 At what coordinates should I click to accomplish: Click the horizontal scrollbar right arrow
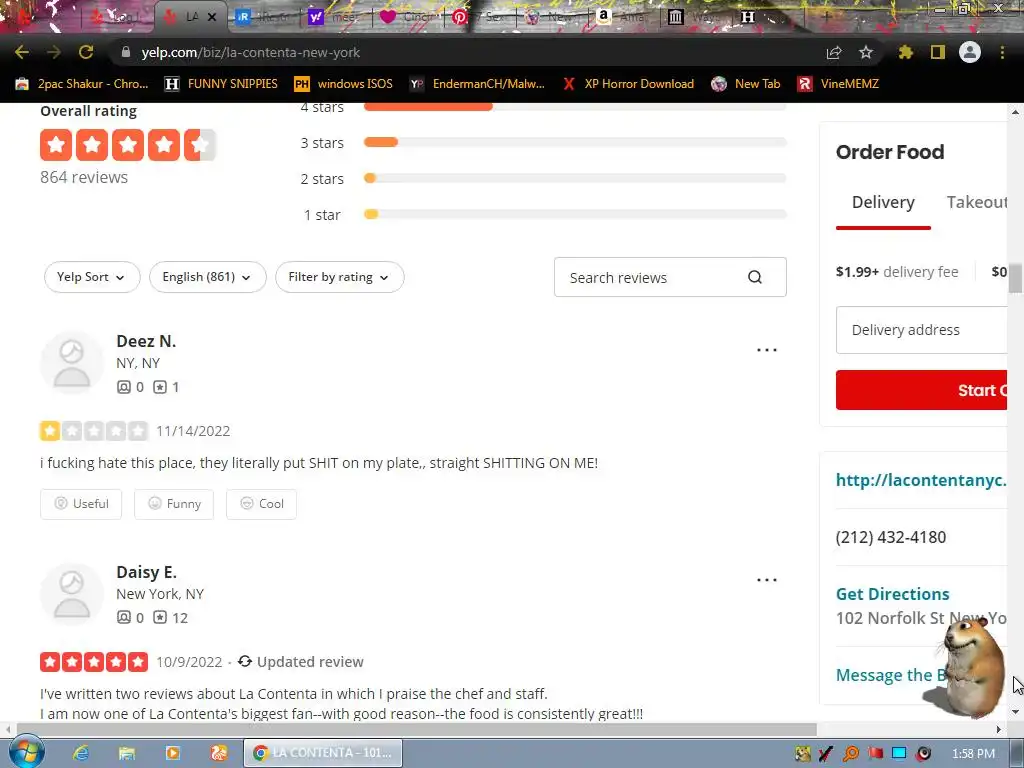pyautogui.click(x=999, y=729)
